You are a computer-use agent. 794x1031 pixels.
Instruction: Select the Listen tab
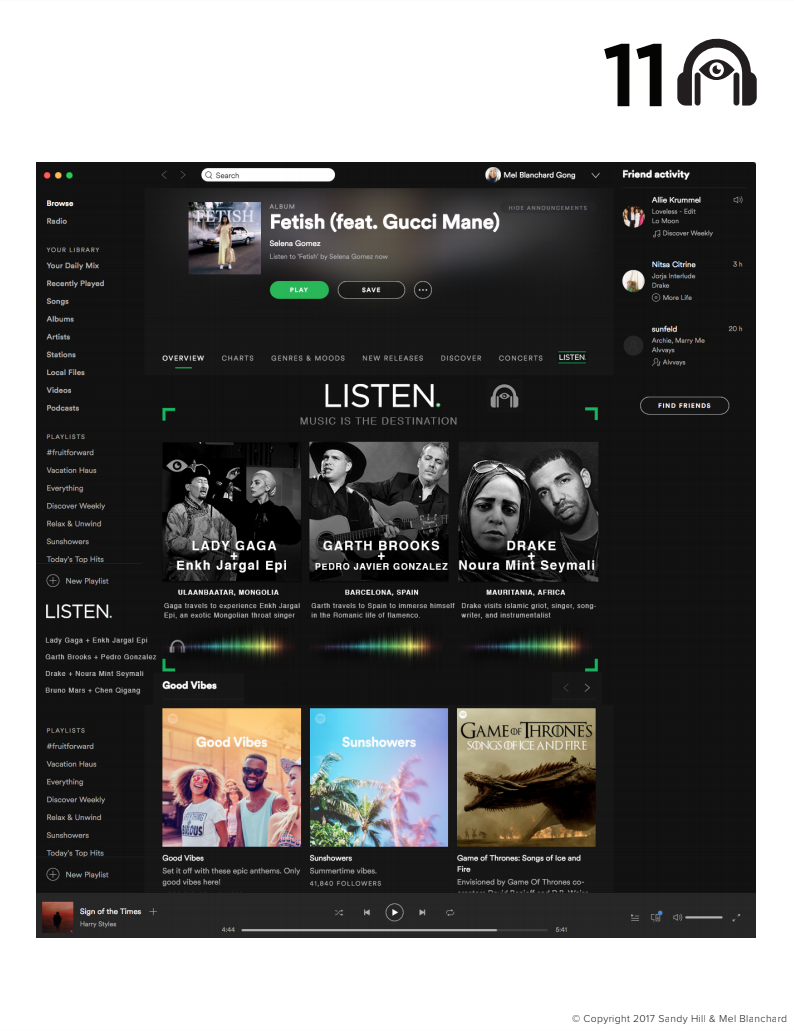point(572,358)
